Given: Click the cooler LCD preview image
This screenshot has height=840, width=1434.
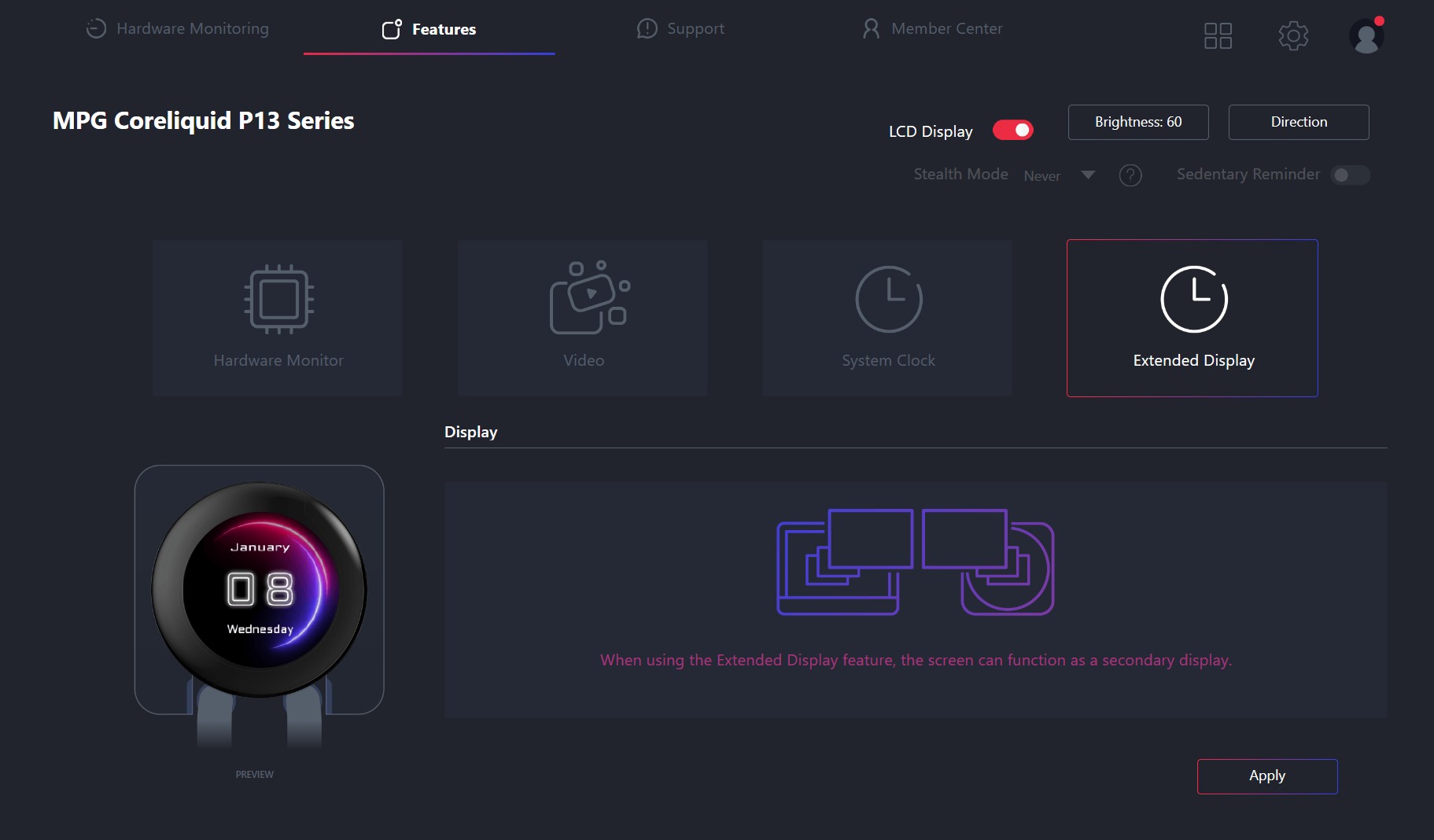Looking at the screenshot, I should click(259, 590).
